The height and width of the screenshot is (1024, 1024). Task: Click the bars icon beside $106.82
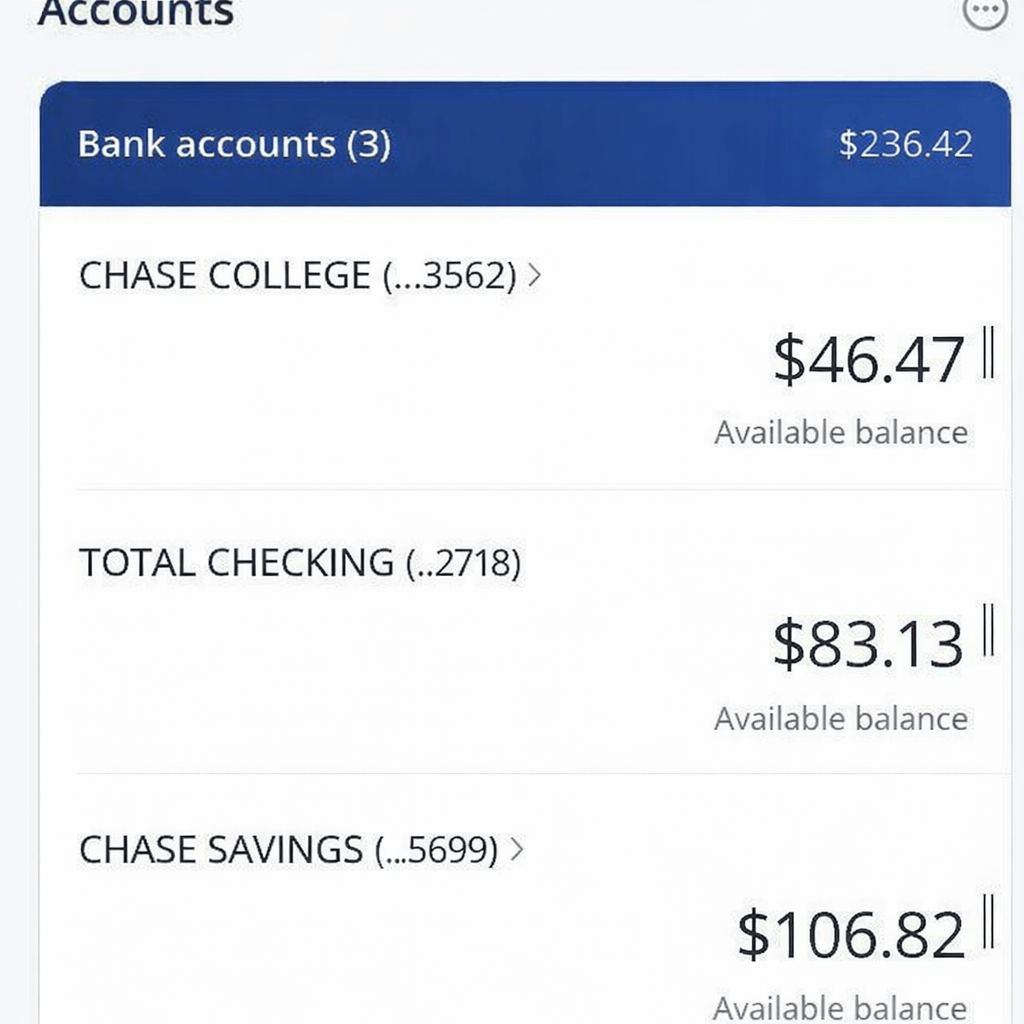[x=988, y=922]
